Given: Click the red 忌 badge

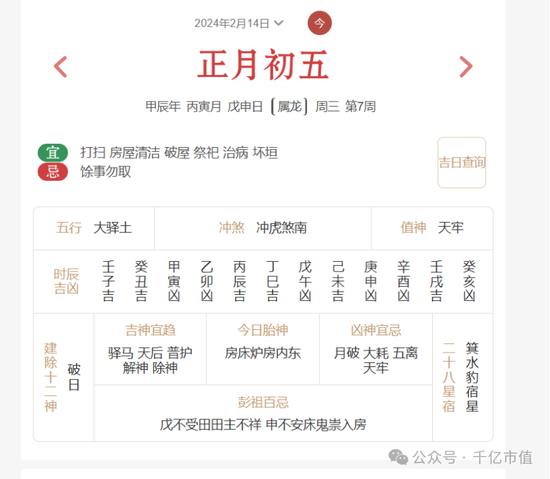Looking at the screenshot, I should (x=53, y=172).
